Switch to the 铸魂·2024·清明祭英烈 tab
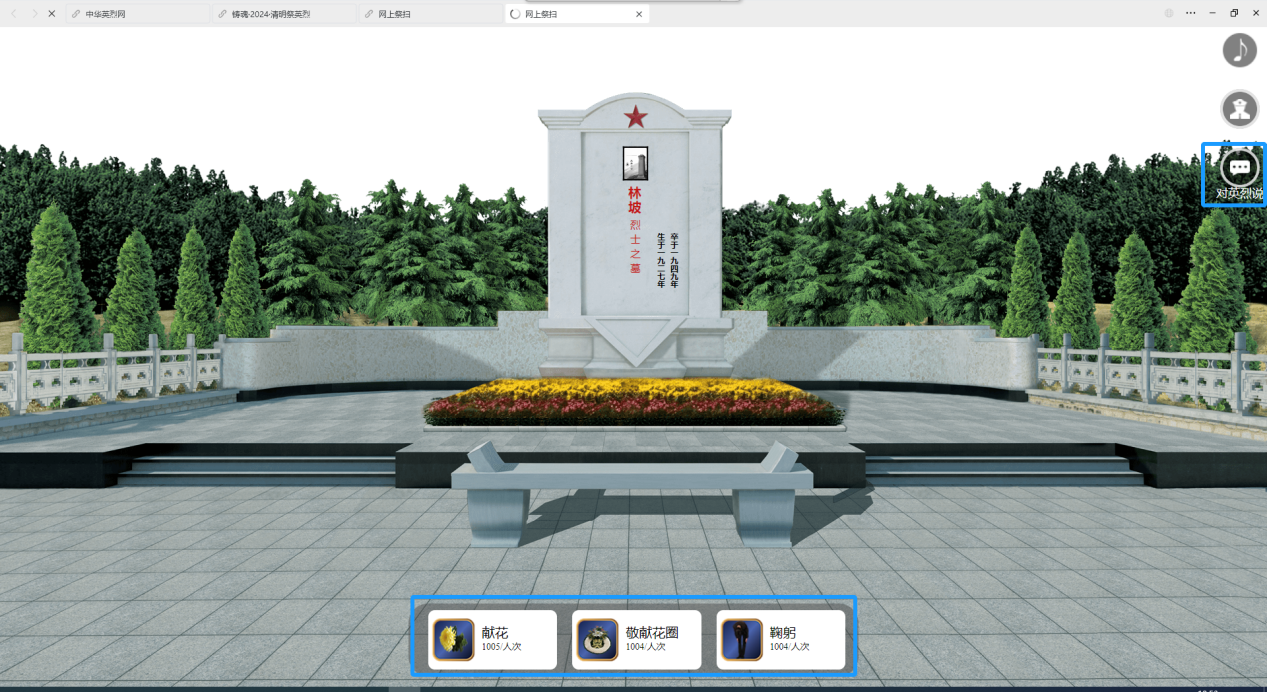This screenshot has width=1267, height=692. [x=283, y=14]
